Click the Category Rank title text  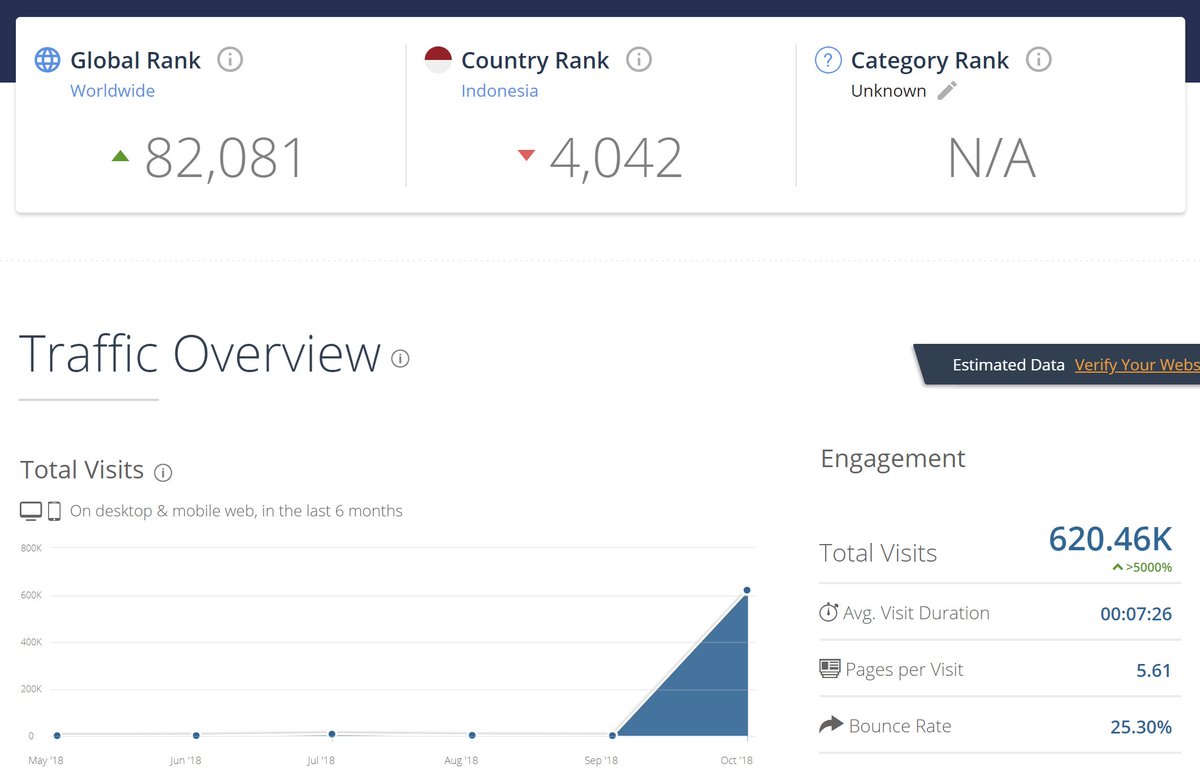(930, 60)
